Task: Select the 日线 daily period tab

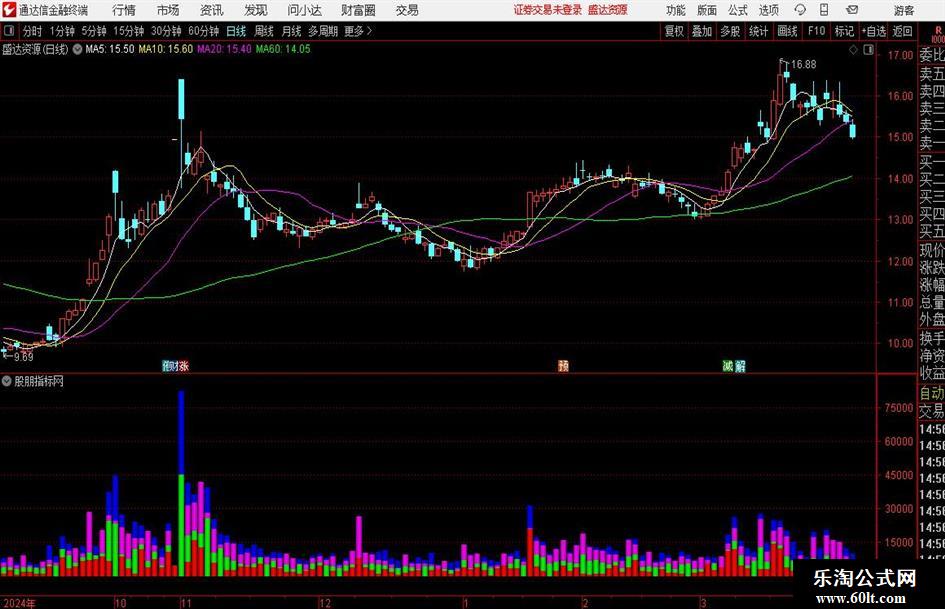Action: pos(236,31)
